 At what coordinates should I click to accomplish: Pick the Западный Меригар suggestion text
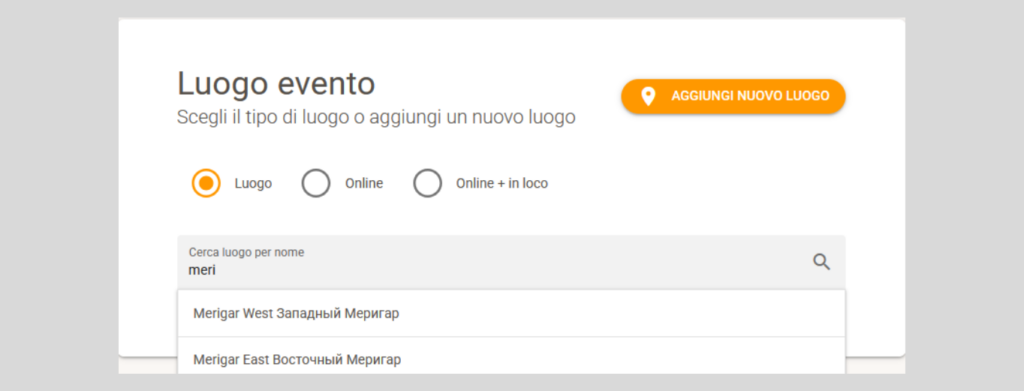coord(338,313)
